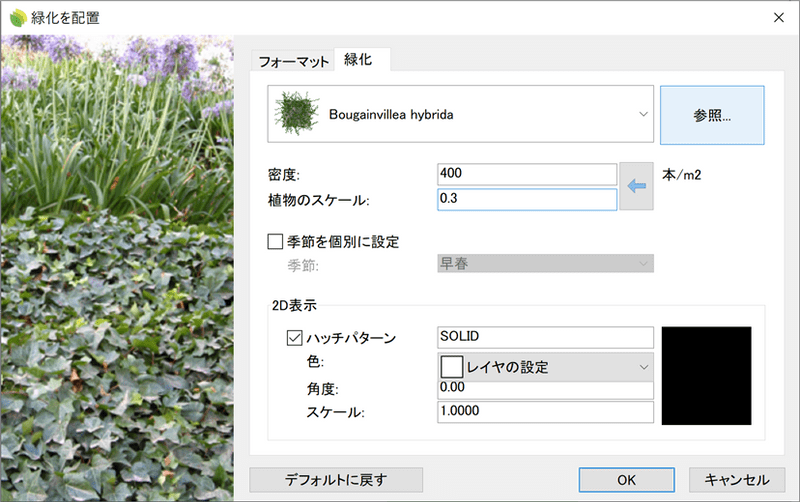Enable 季節を個別に設定 checkbox
This screenshot has width=800, height=502.
(275, 241)
